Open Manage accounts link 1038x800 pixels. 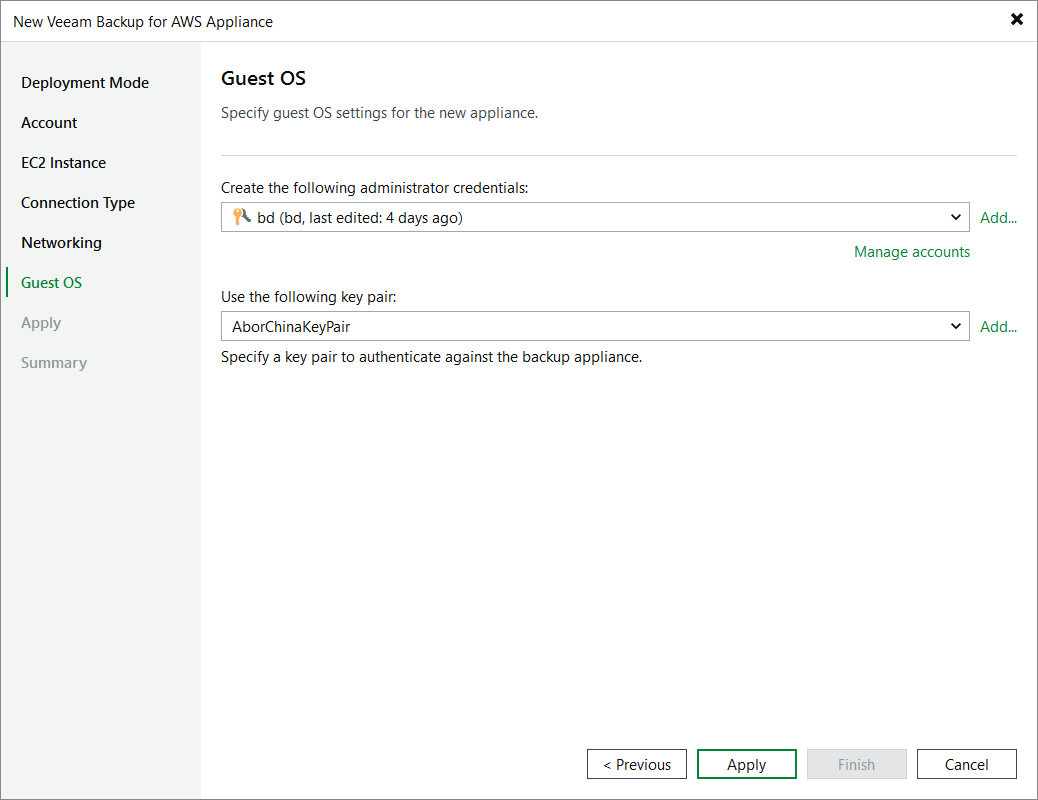[x=912, y=252]
